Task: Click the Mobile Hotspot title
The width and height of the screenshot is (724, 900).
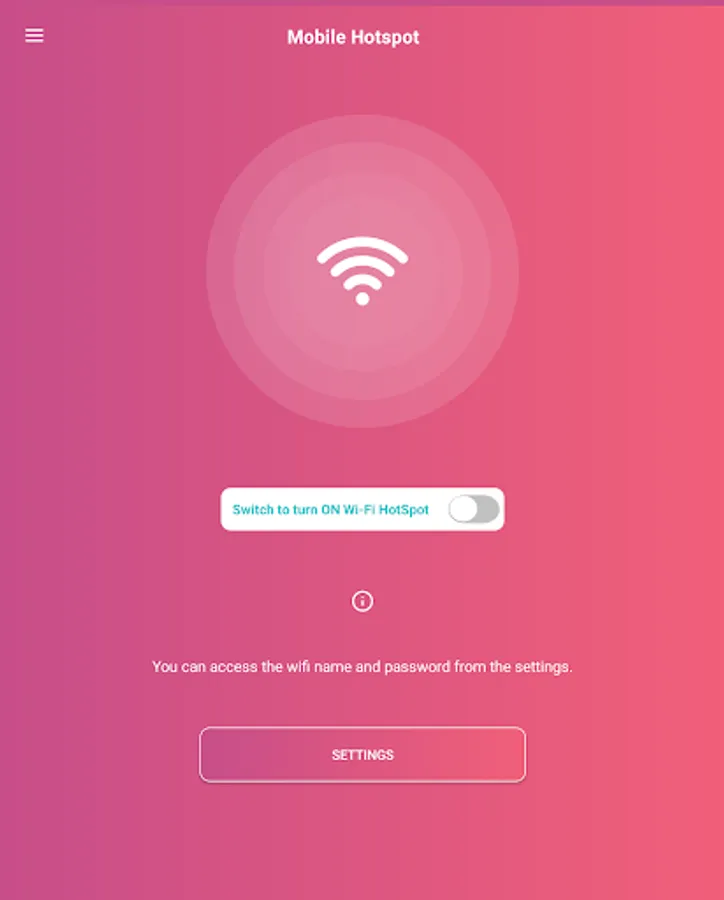Action: click(x=353, y=37)
